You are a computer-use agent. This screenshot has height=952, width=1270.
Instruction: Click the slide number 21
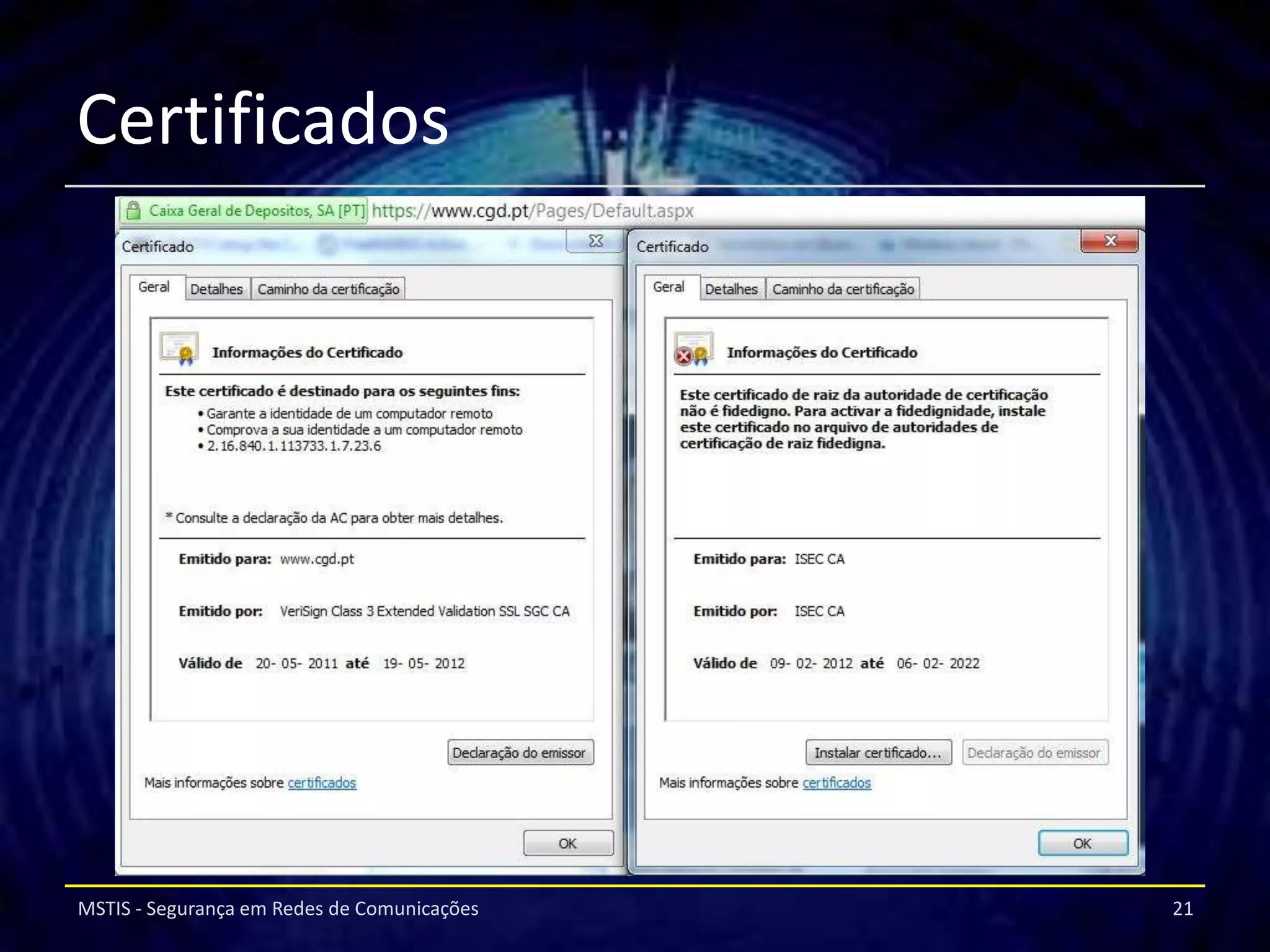point(1182,909)
